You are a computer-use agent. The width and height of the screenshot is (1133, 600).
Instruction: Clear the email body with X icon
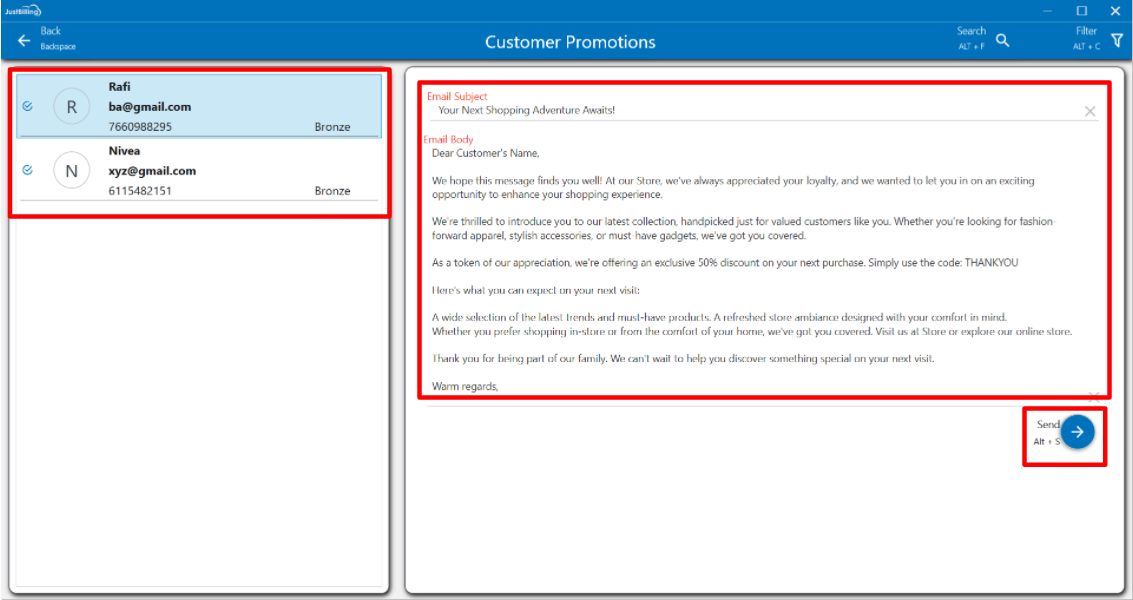1093,397
